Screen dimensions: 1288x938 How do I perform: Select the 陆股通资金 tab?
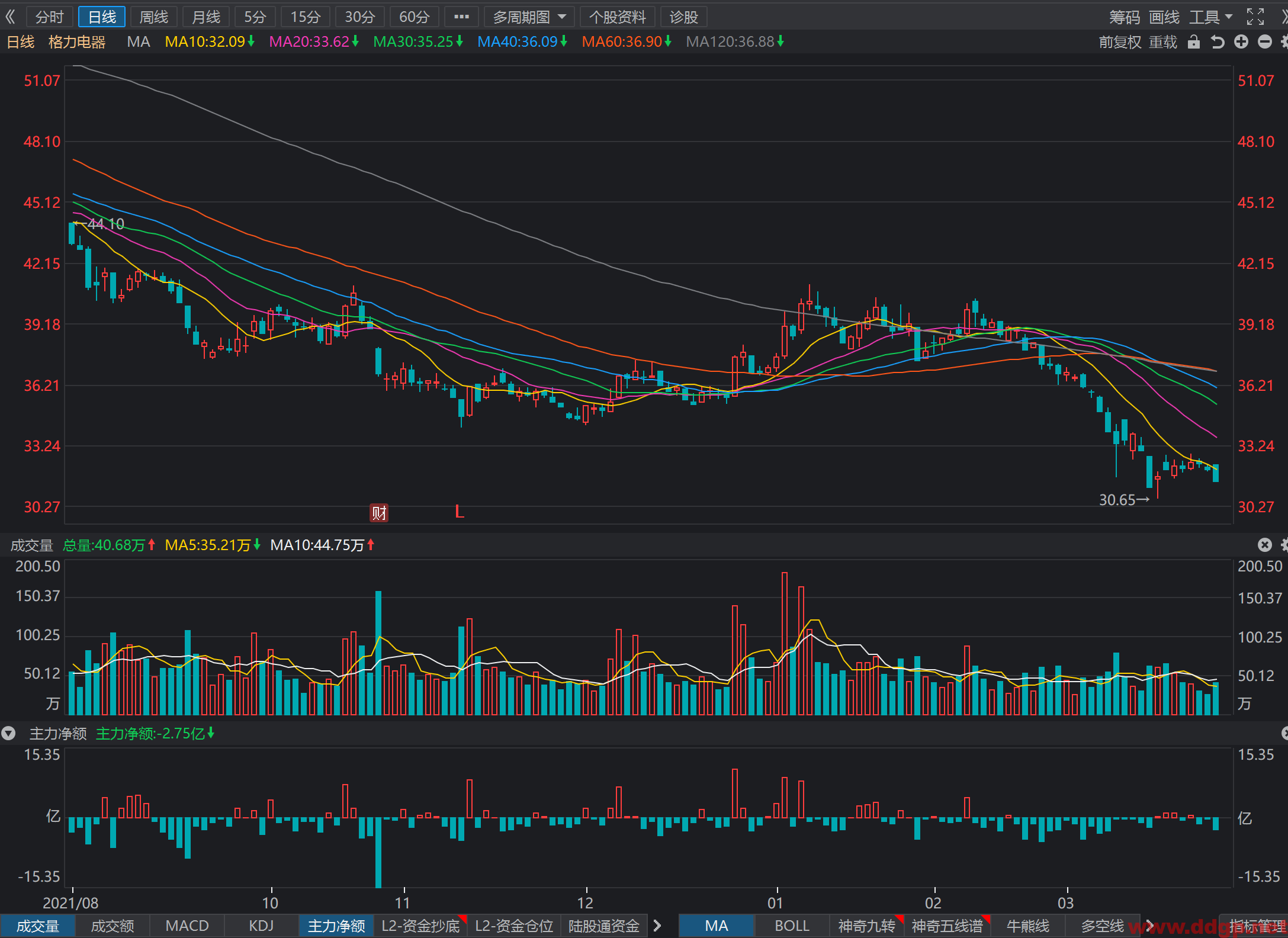[x=604, y=926]
